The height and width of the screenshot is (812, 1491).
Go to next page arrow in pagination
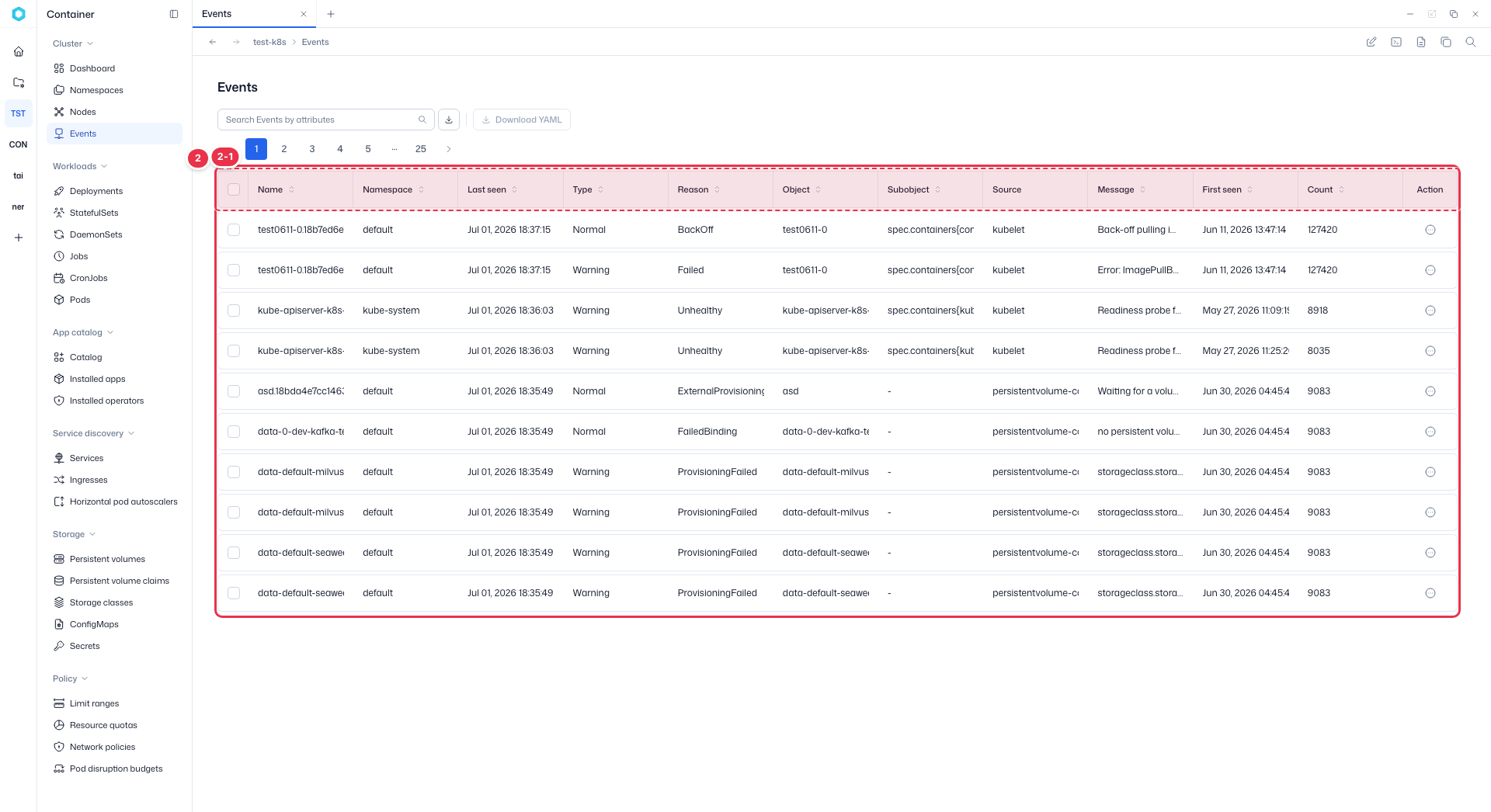449,149
